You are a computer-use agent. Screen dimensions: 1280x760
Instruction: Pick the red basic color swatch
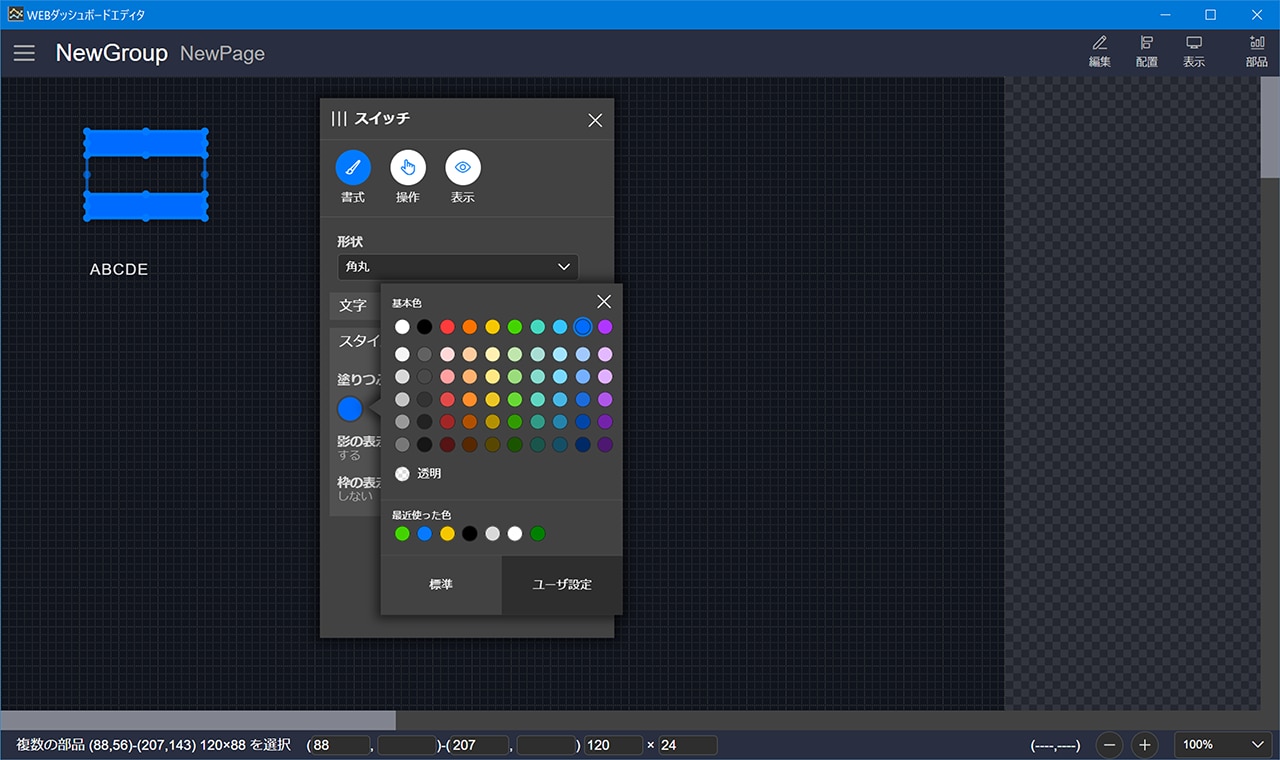(x=447, y=327)
